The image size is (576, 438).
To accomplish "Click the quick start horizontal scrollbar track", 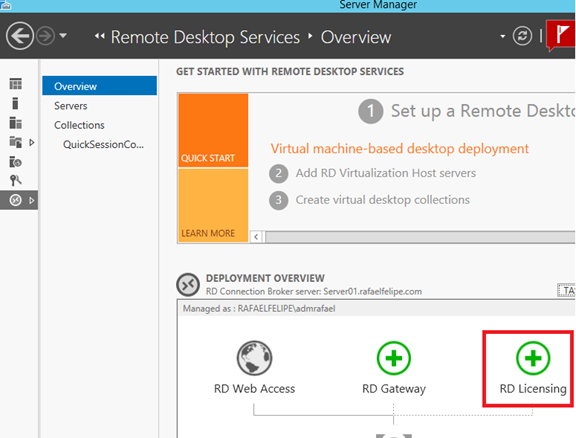I will point(420,237).
